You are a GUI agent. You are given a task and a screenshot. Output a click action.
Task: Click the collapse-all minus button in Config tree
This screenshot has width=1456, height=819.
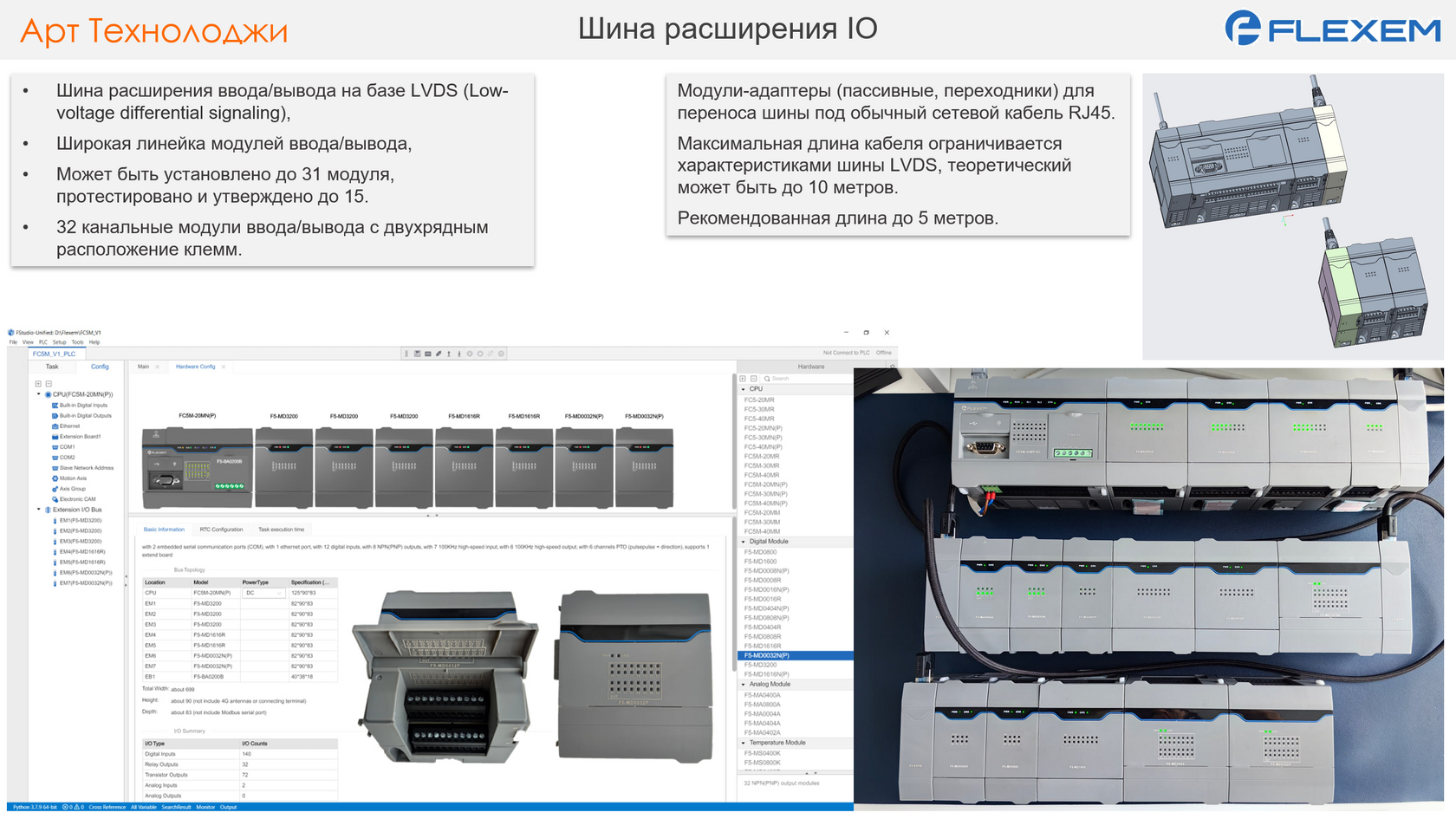point(50,384)
